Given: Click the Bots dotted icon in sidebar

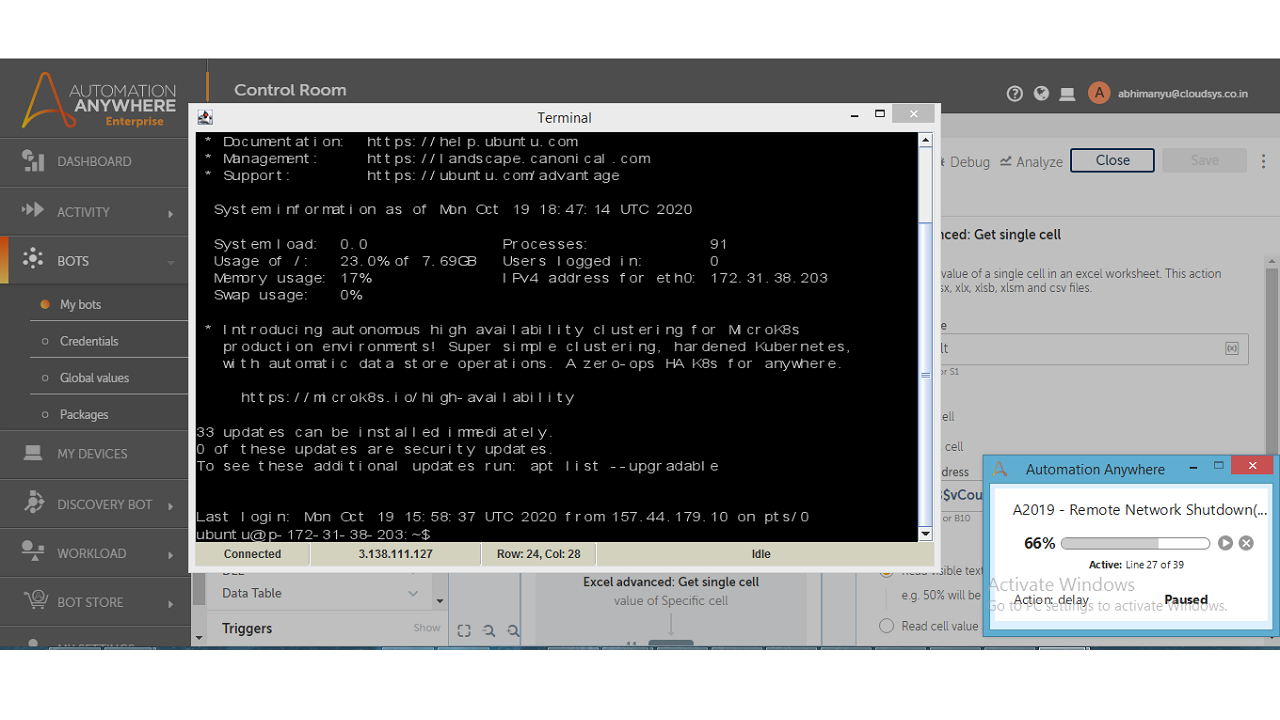Looking at the screenshot, I should pyautogui.click(x=33, y=259).
